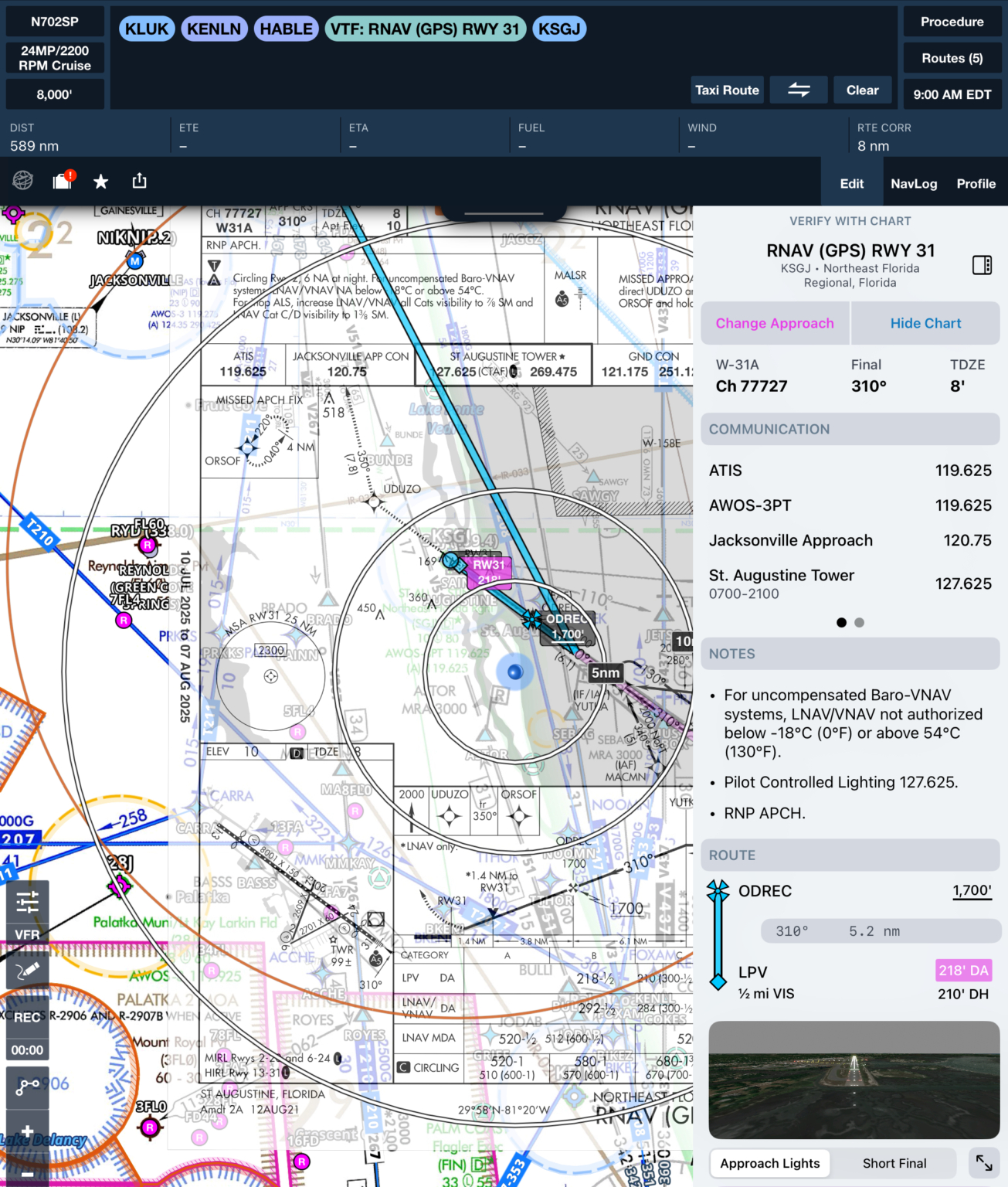Screen dimensions: 1008x1187
Task: Open the flight pack briefcase icon with alert
Action: coord(62,182)
